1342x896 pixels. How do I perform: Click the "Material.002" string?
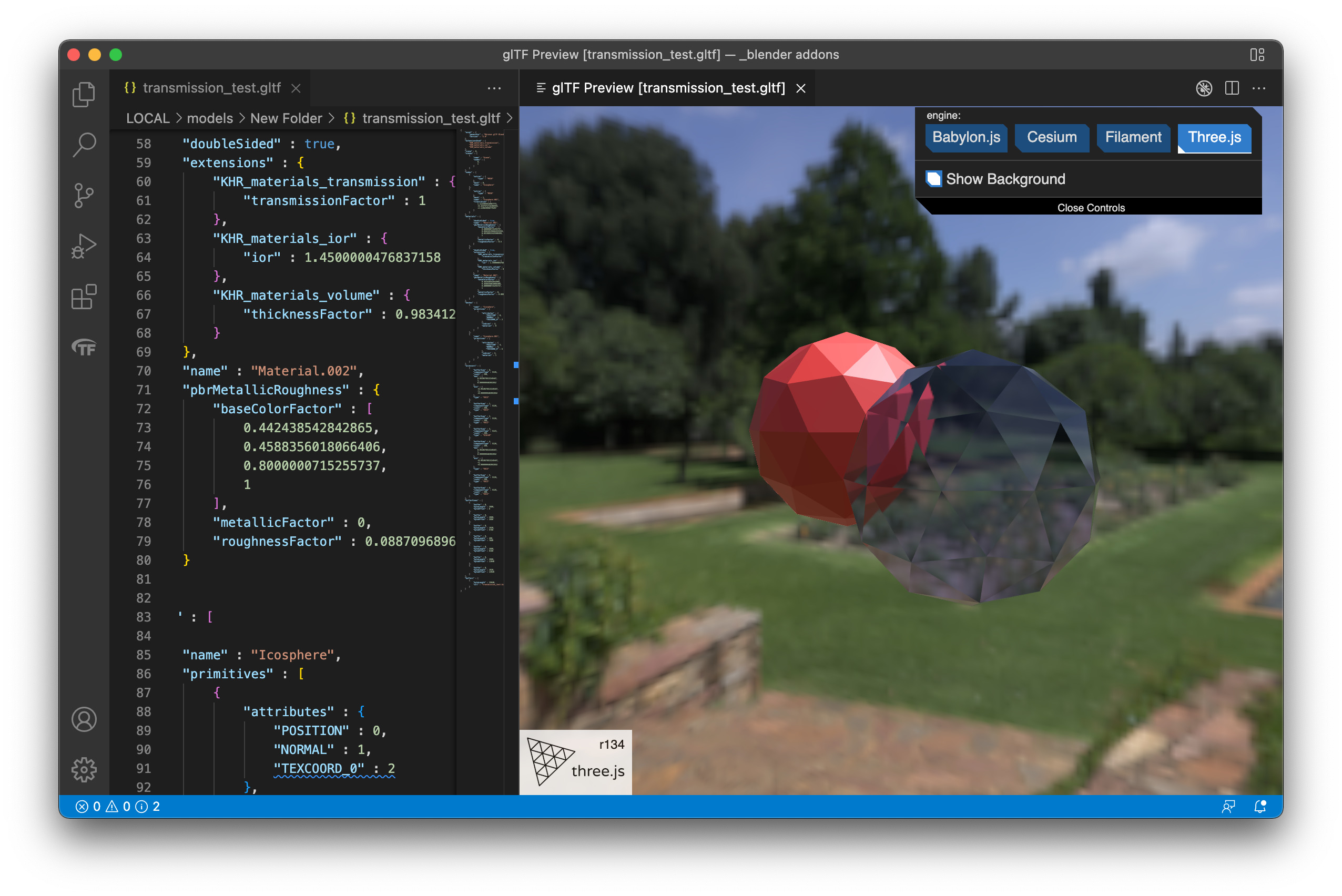[x=304, y=371]
